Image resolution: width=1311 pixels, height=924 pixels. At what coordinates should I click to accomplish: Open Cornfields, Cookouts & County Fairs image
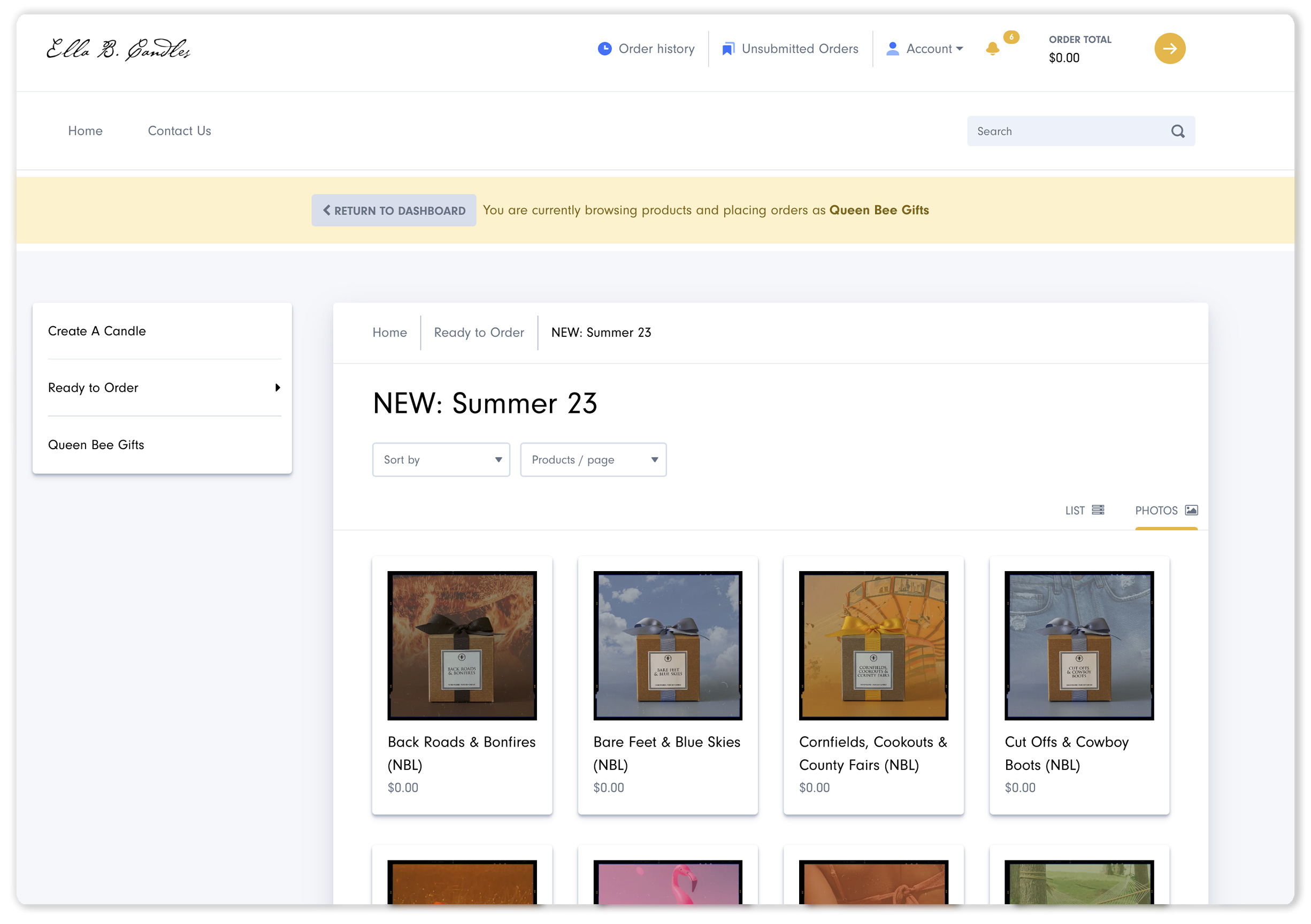pyautogui.click(x=873, y=645)
